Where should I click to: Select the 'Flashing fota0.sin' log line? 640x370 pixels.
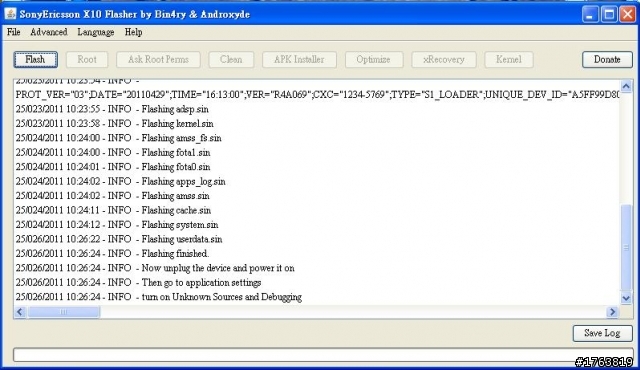pyautogui.click(x=113, y=167)
